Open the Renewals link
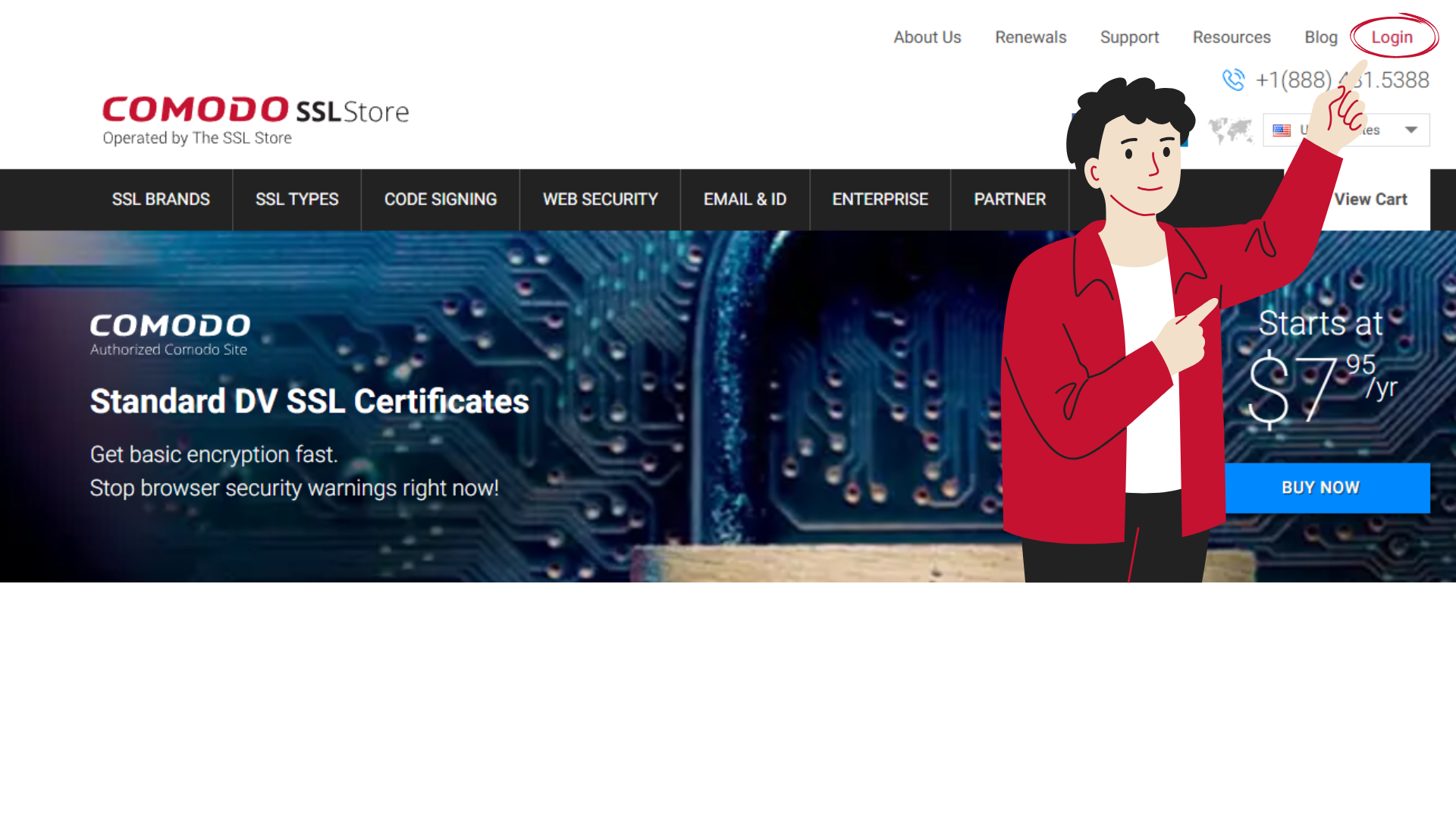 [x=1030, y=37]
